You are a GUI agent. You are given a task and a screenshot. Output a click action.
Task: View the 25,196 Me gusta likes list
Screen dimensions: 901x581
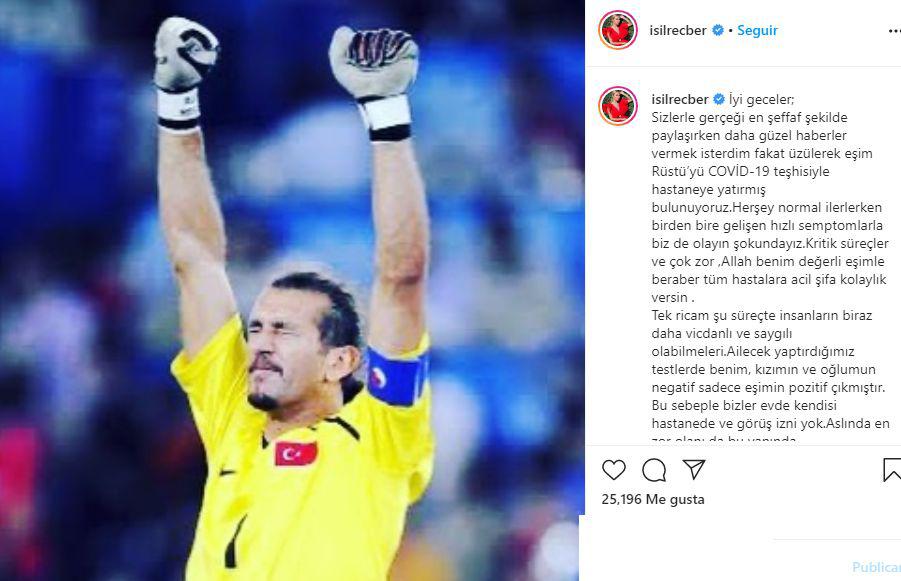653,499
